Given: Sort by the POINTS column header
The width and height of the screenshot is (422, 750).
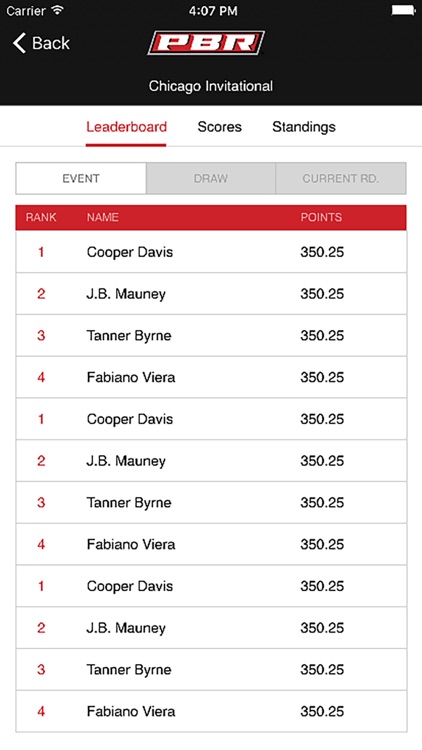Looking at the screenshot, I should pyautogui.click(x=321, y=217).
